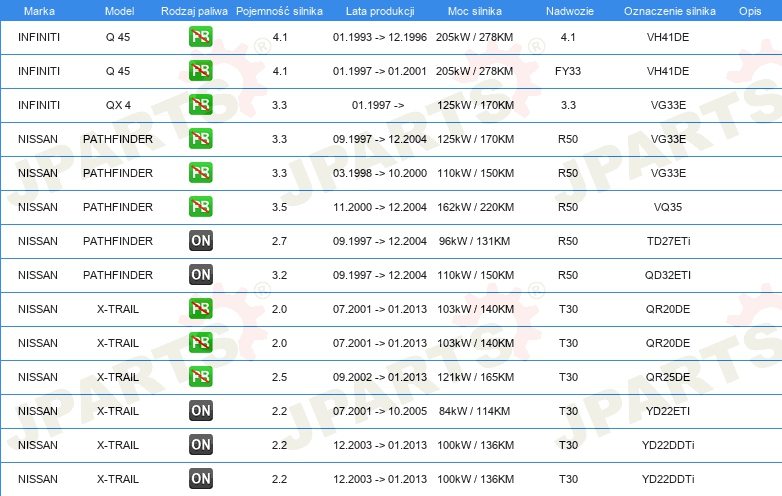Click petrol icon in Q45 FY33 row
782x496 pixels.
click(x=200, y=71)
